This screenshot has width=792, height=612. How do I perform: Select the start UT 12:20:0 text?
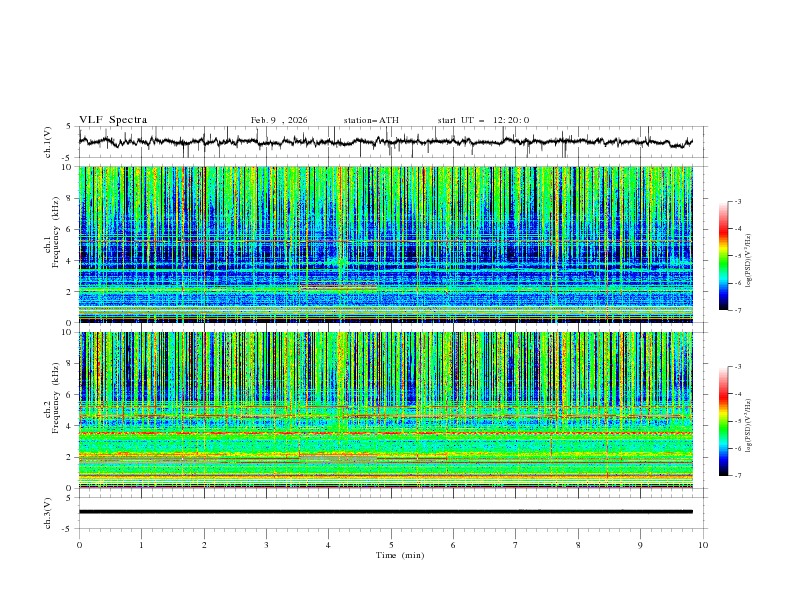[x=483, y=120]
